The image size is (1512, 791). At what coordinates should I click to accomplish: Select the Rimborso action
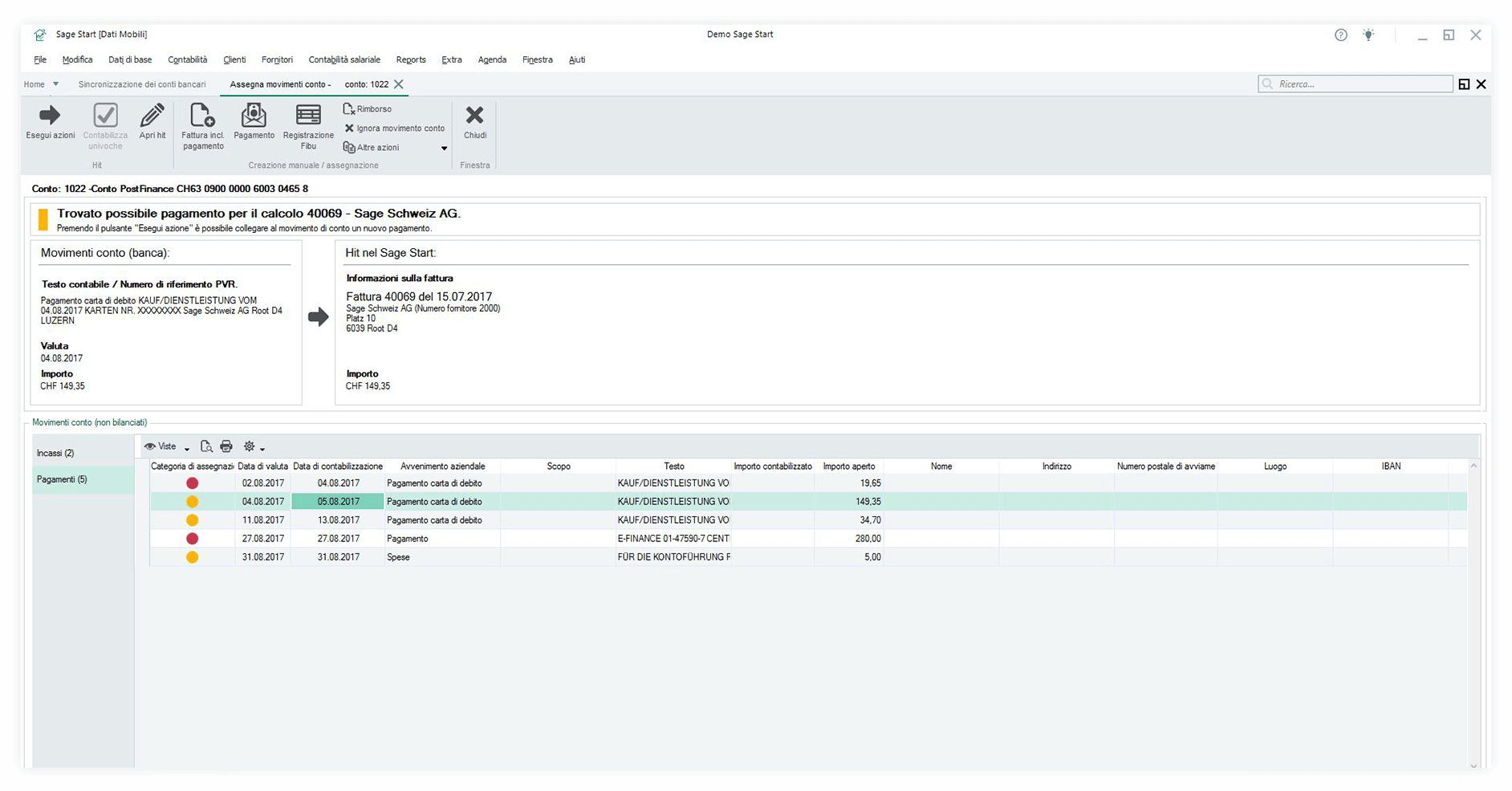pos(368,109)
